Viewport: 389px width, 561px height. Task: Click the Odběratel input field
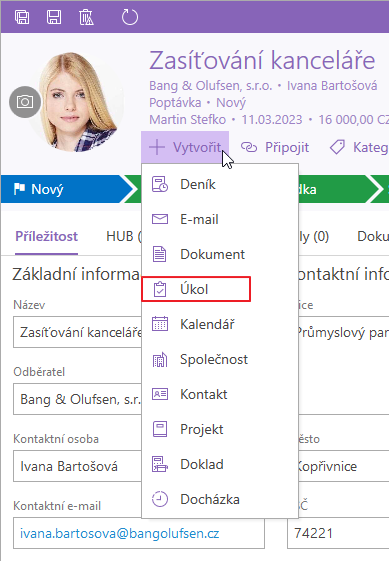(x=77, y=399)
